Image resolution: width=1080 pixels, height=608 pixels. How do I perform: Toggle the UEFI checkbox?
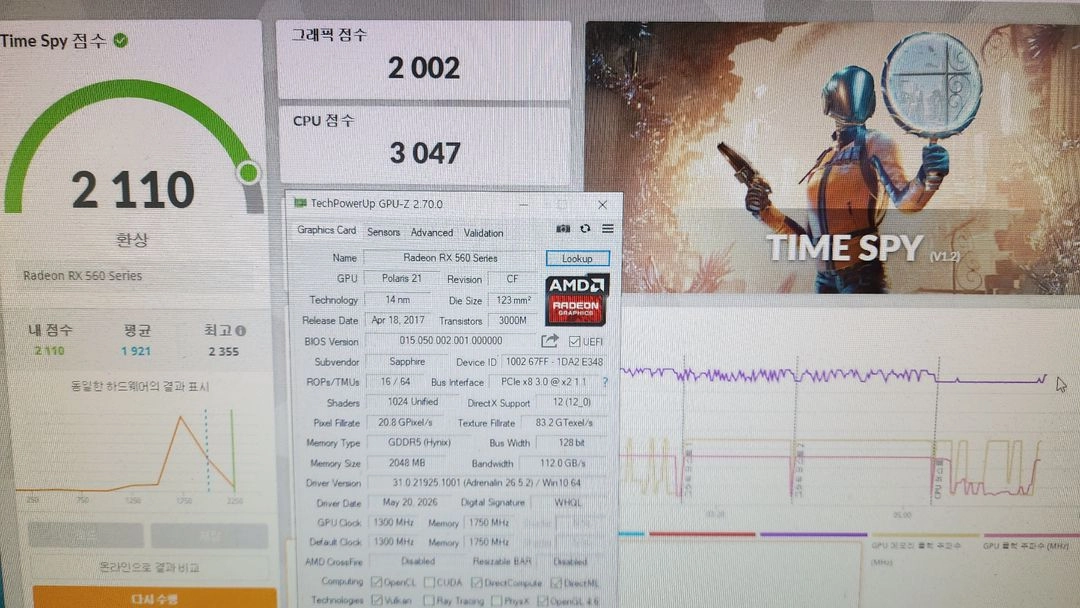(x=574, y=341)
